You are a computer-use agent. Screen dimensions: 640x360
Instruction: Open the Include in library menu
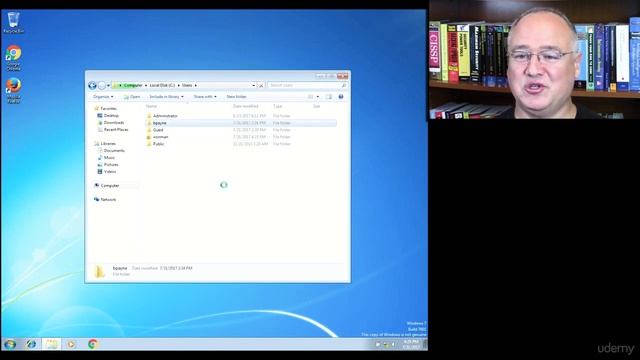pyautogui.click(x=166, y=97)
